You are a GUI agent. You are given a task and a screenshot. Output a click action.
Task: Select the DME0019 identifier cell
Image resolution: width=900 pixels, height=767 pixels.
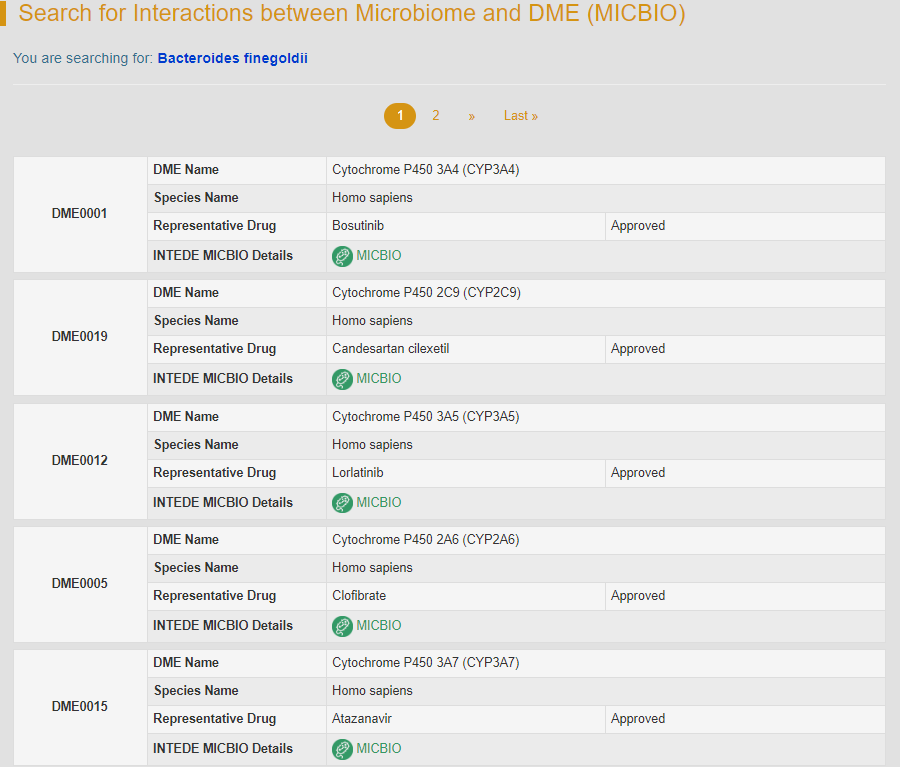(80, 337)
